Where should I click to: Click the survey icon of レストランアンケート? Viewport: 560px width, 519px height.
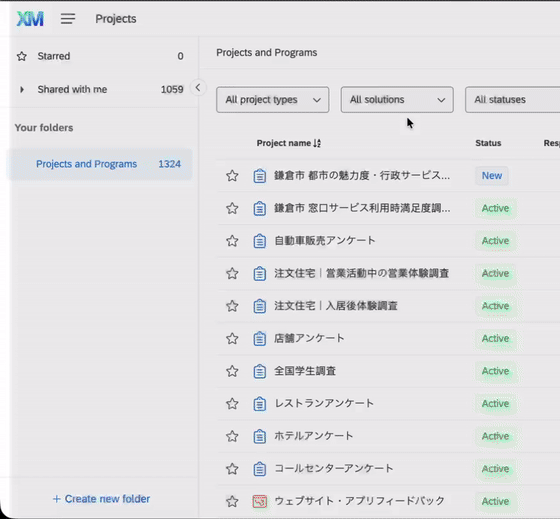pyautogui.click(x=260, y=404)
